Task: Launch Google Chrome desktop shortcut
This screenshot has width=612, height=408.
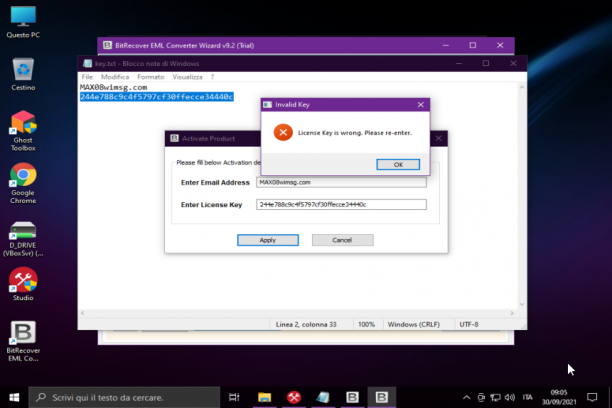Action: [23, 183]
